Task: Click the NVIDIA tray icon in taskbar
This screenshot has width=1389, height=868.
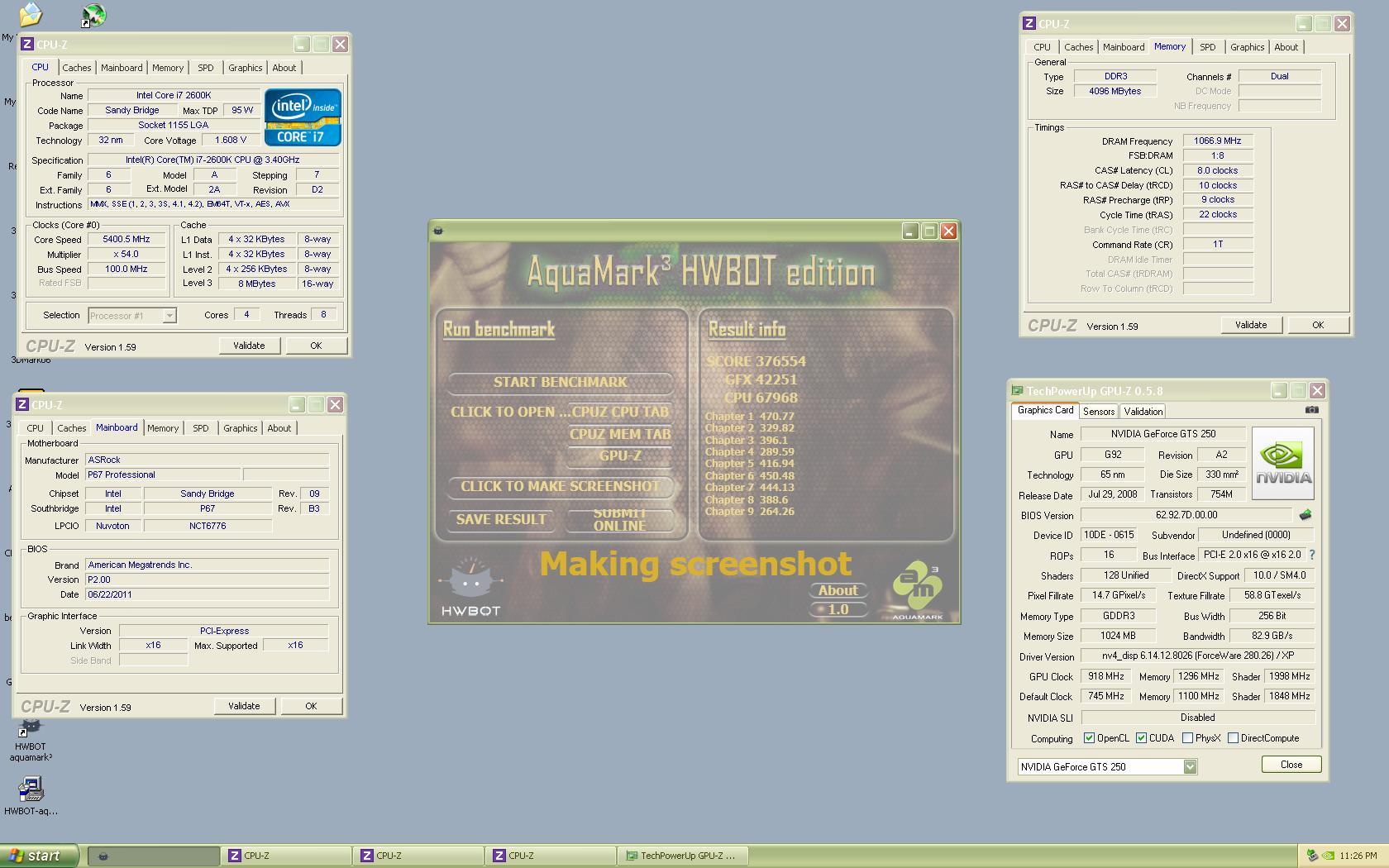Action: [1328, 856]
